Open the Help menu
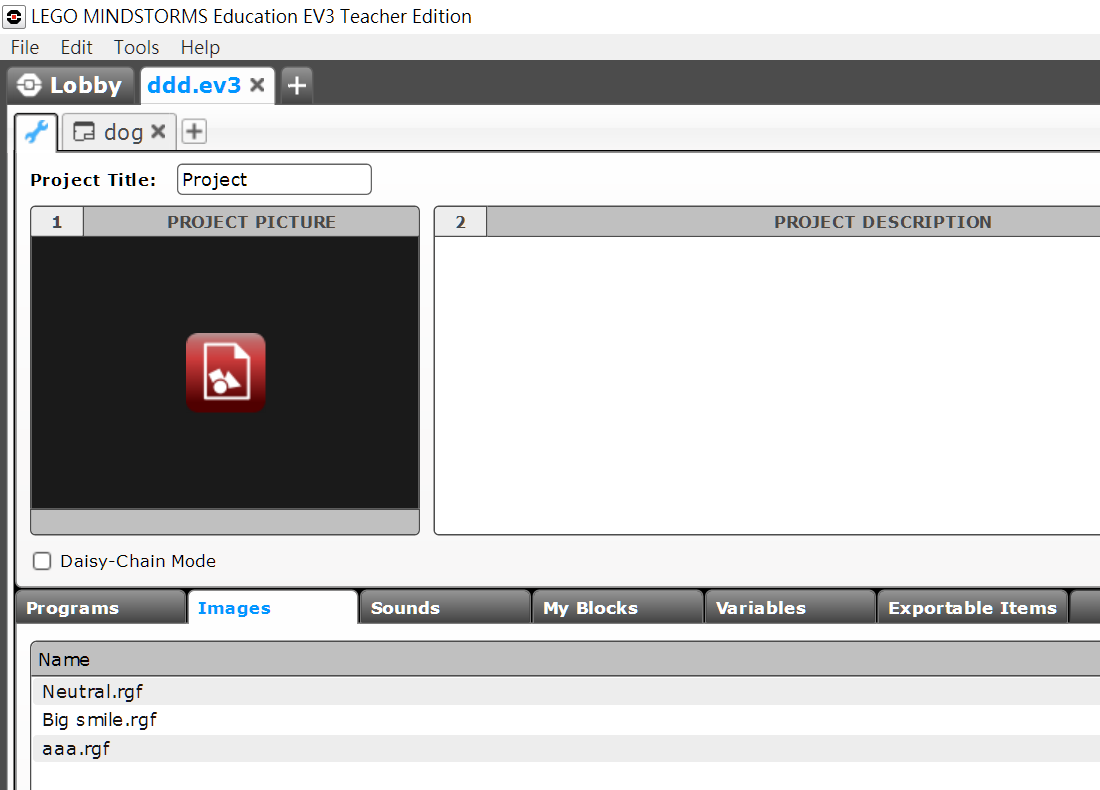 (x=200, y=47)
